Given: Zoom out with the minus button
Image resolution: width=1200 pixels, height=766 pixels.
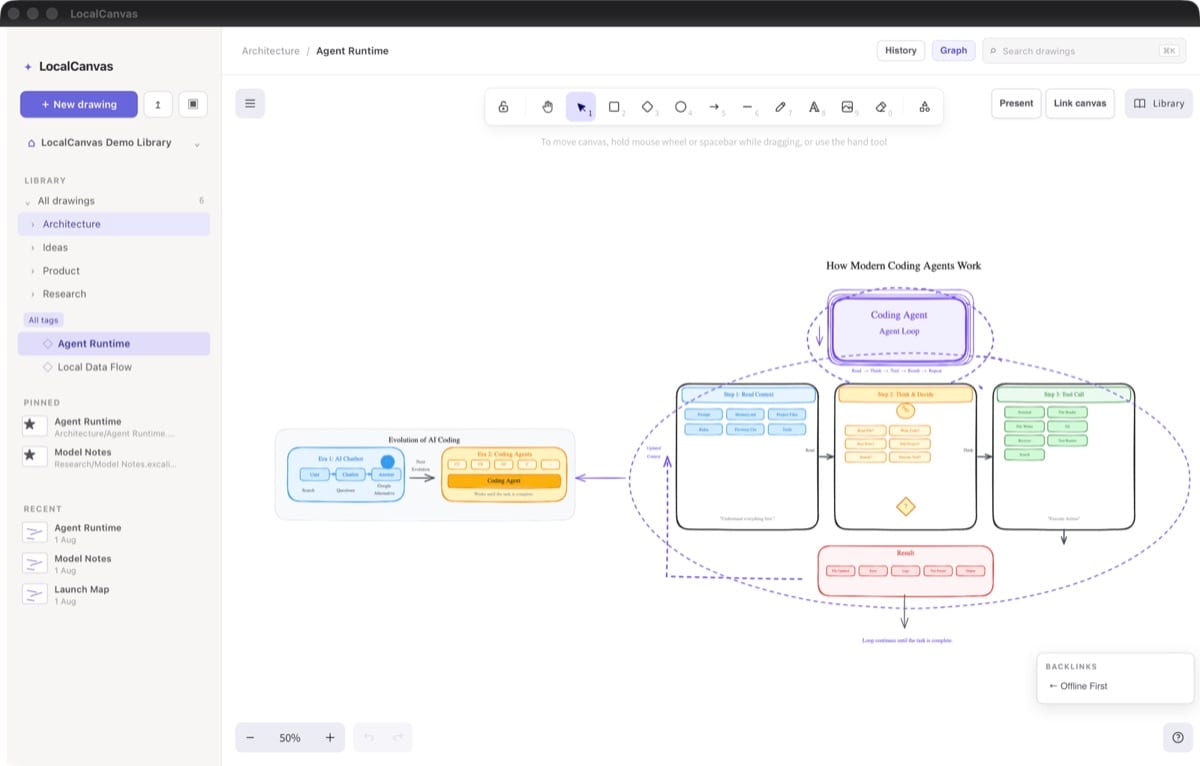Looking at the screenshot, I should (x=250, y=738).
